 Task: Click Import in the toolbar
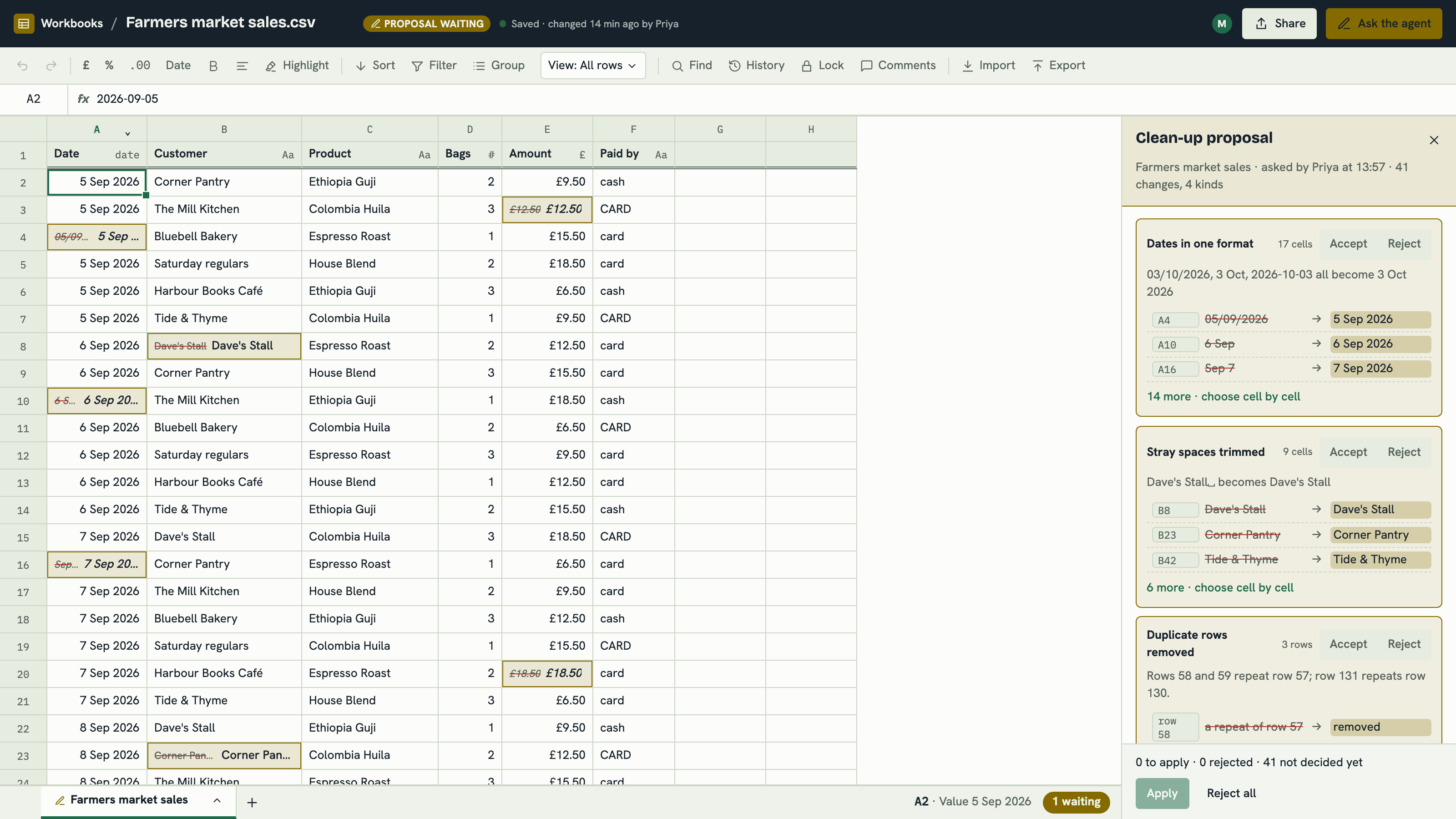click(x=989, y=66)
